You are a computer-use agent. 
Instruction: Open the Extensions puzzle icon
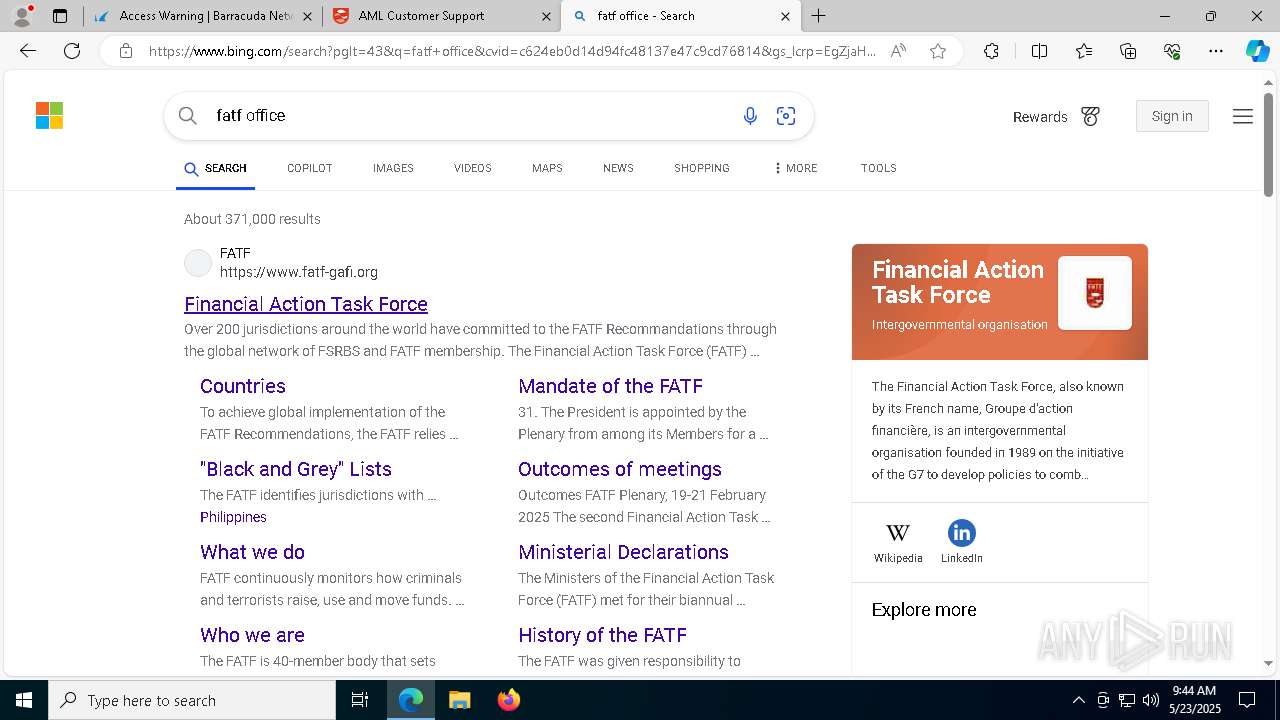coord(991,51)
